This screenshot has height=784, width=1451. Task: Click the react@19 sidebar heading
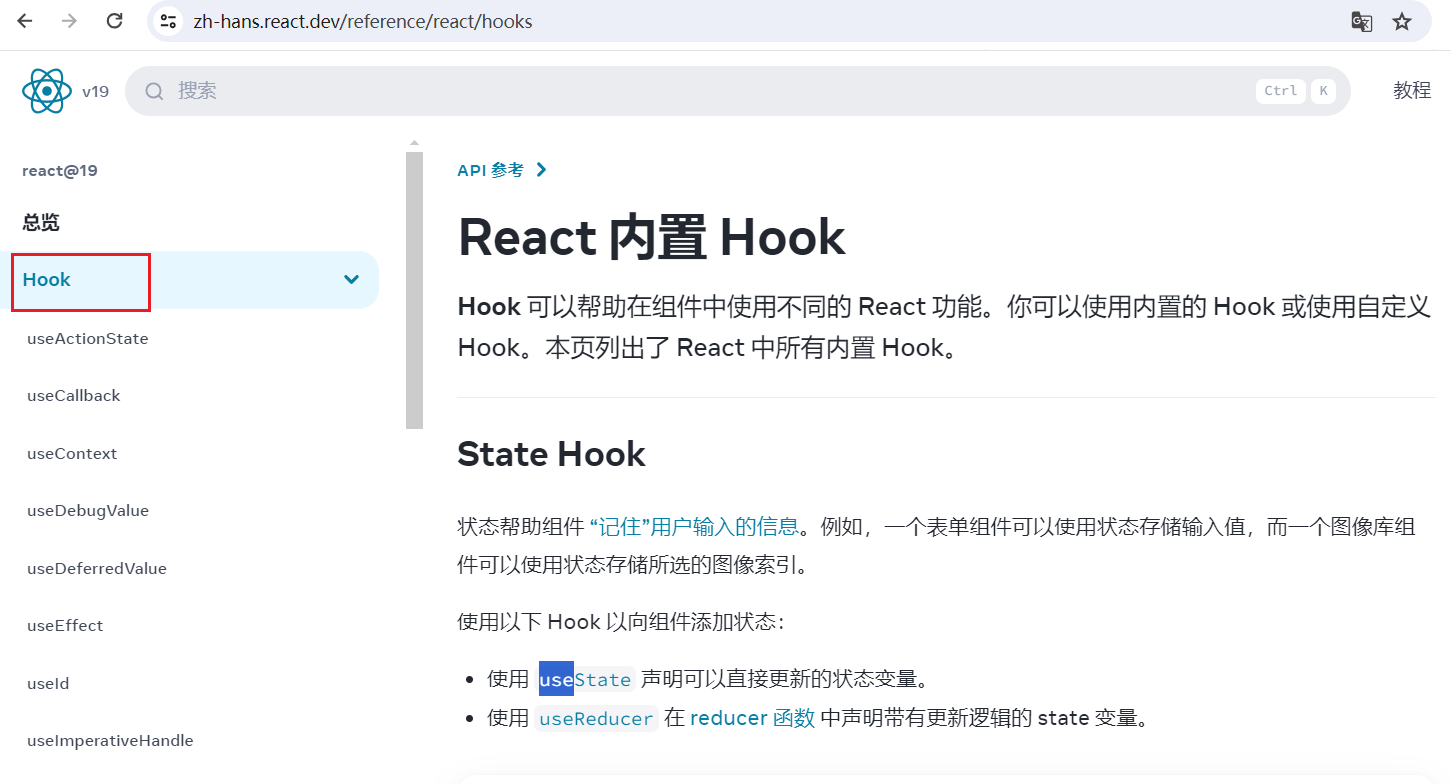60,171
